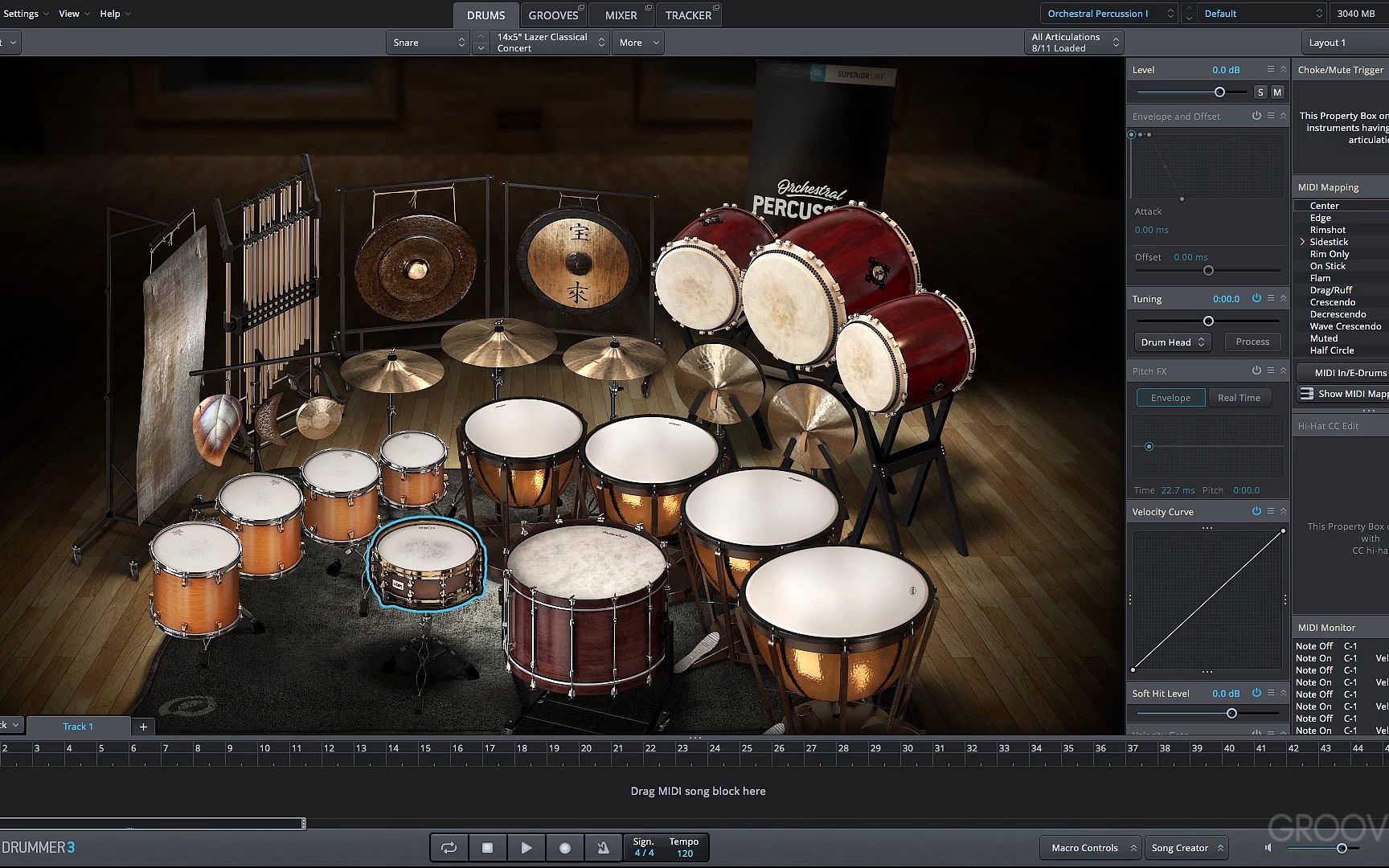Screen dimensions: 1389x868
Task: Open the Drum Head dropdown in Tuning
Action: [x=1171, y=342]
